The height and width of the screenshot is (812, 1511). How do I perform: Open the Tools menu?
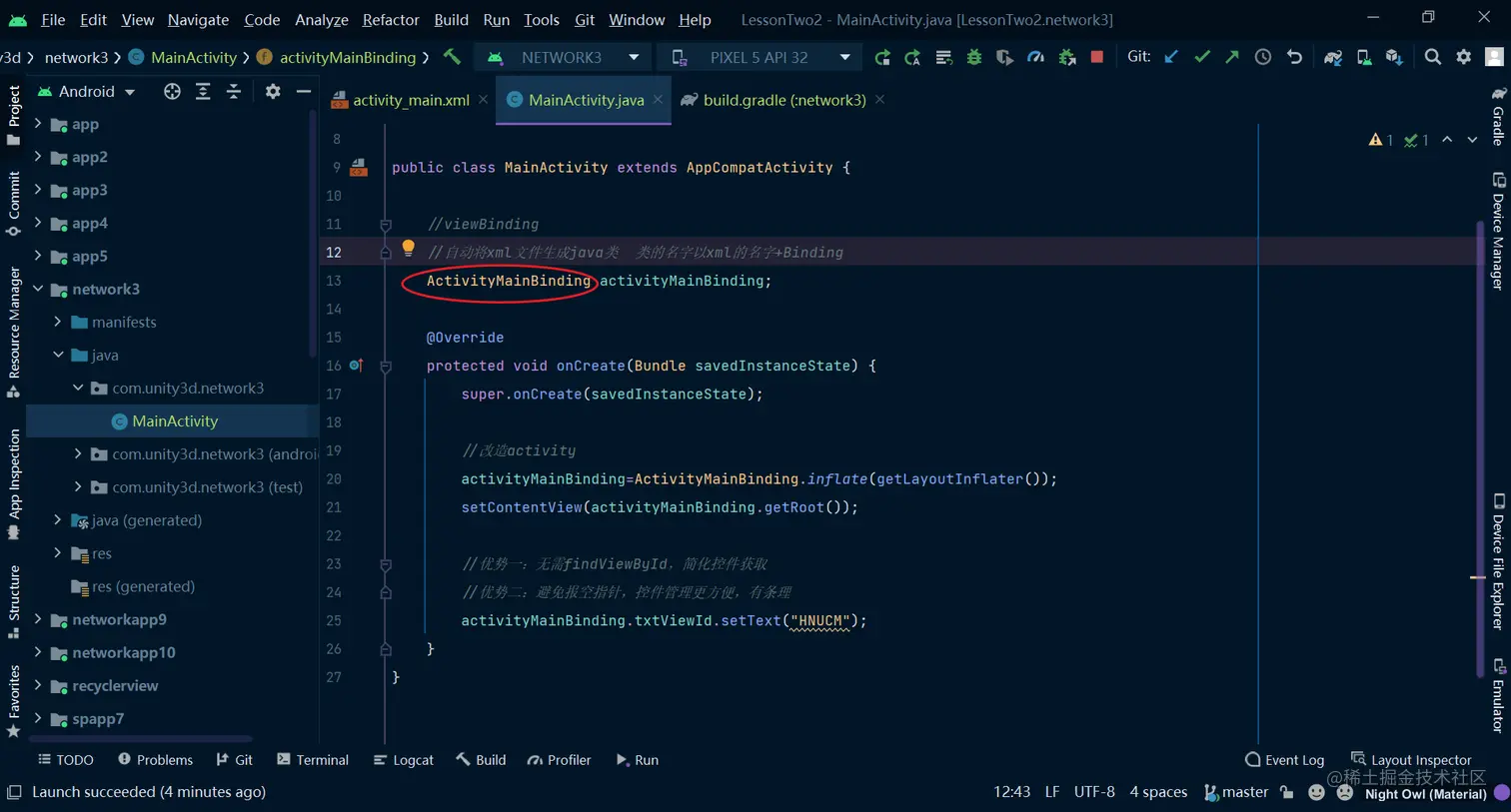(x=541, y=19)
